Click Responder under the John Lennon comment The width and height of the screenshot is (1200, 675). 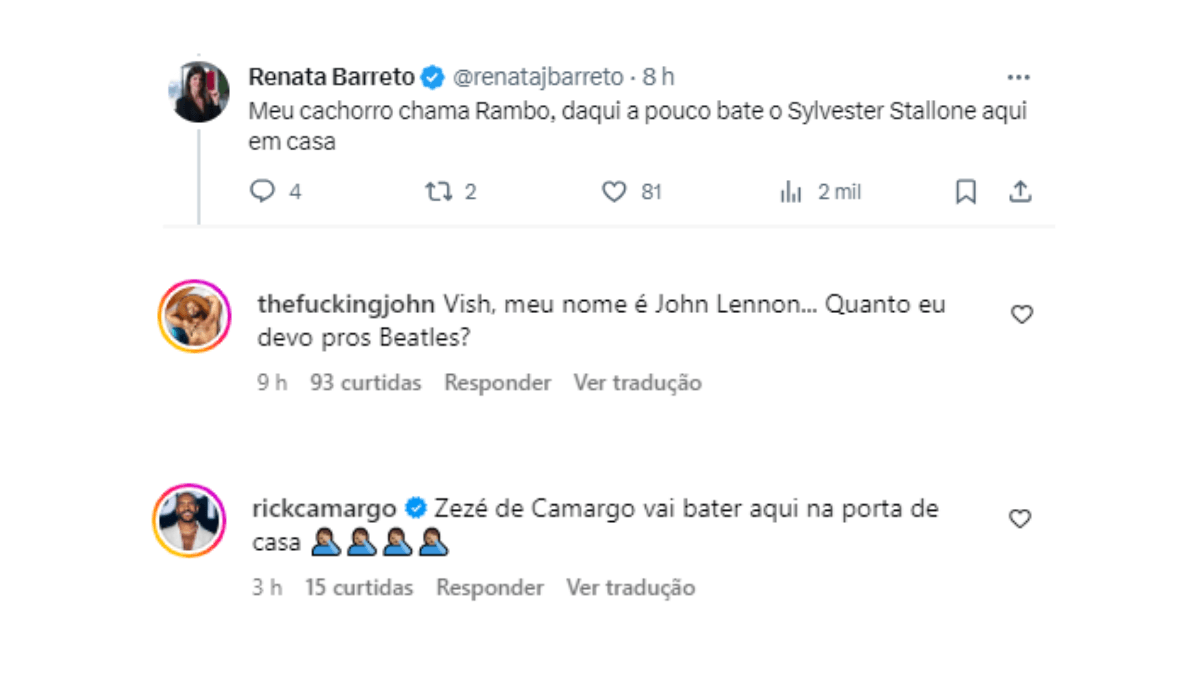pos(498,383)
